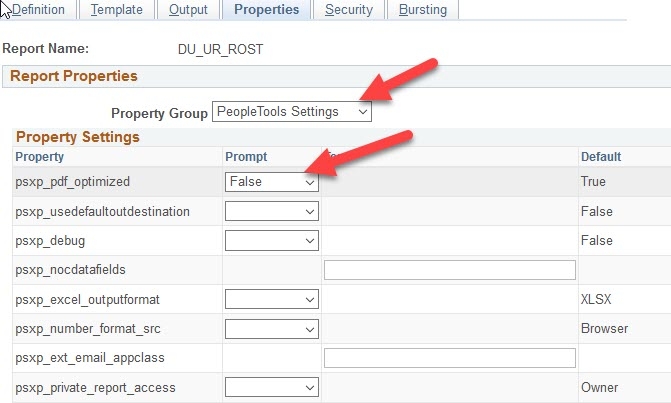The width and height of the screenshot is (671, 403).
Task: Click the Default column header
Action: [x=600, y=157]
